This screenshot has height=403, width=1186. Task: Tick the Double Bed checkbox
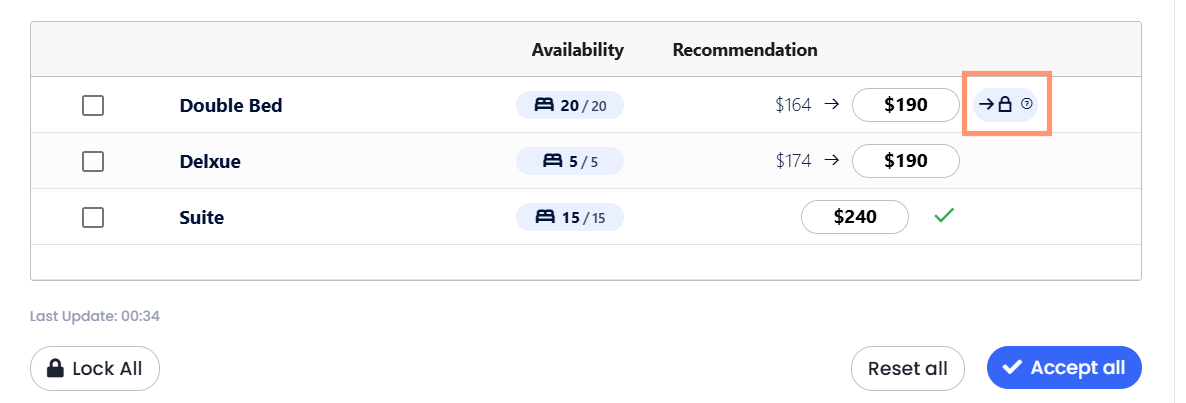[93, 105]
